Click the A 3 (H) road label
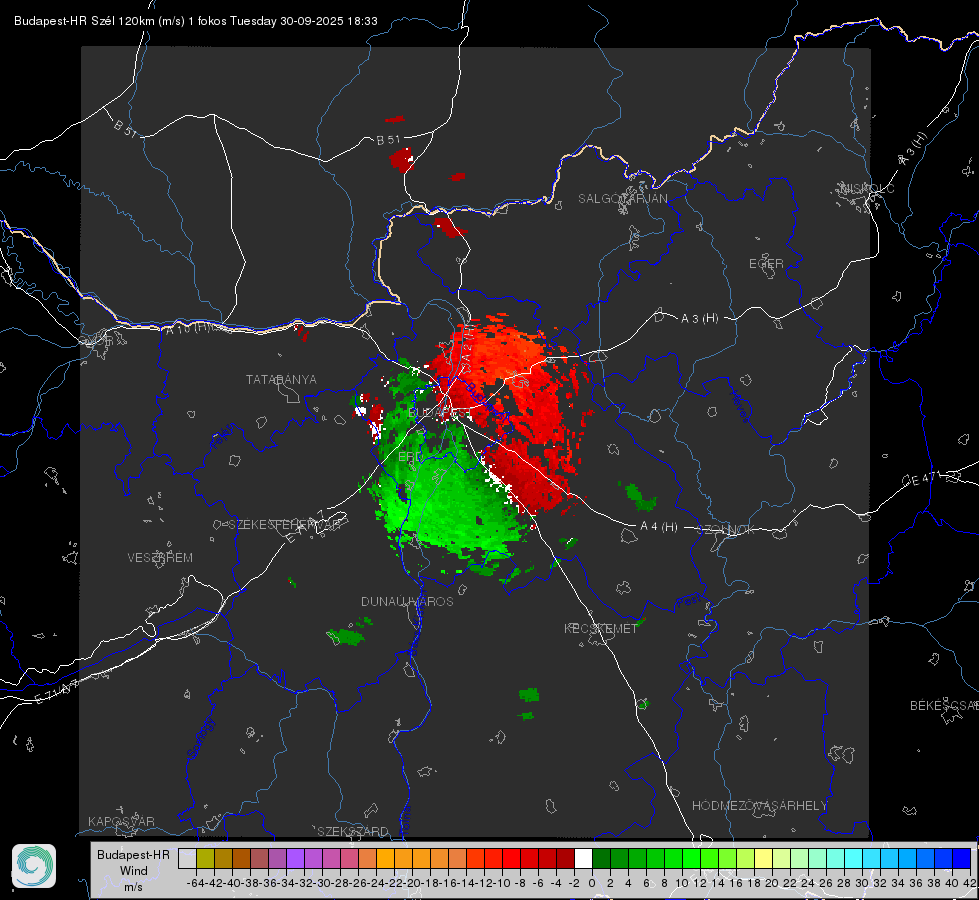 click(699, 319)
